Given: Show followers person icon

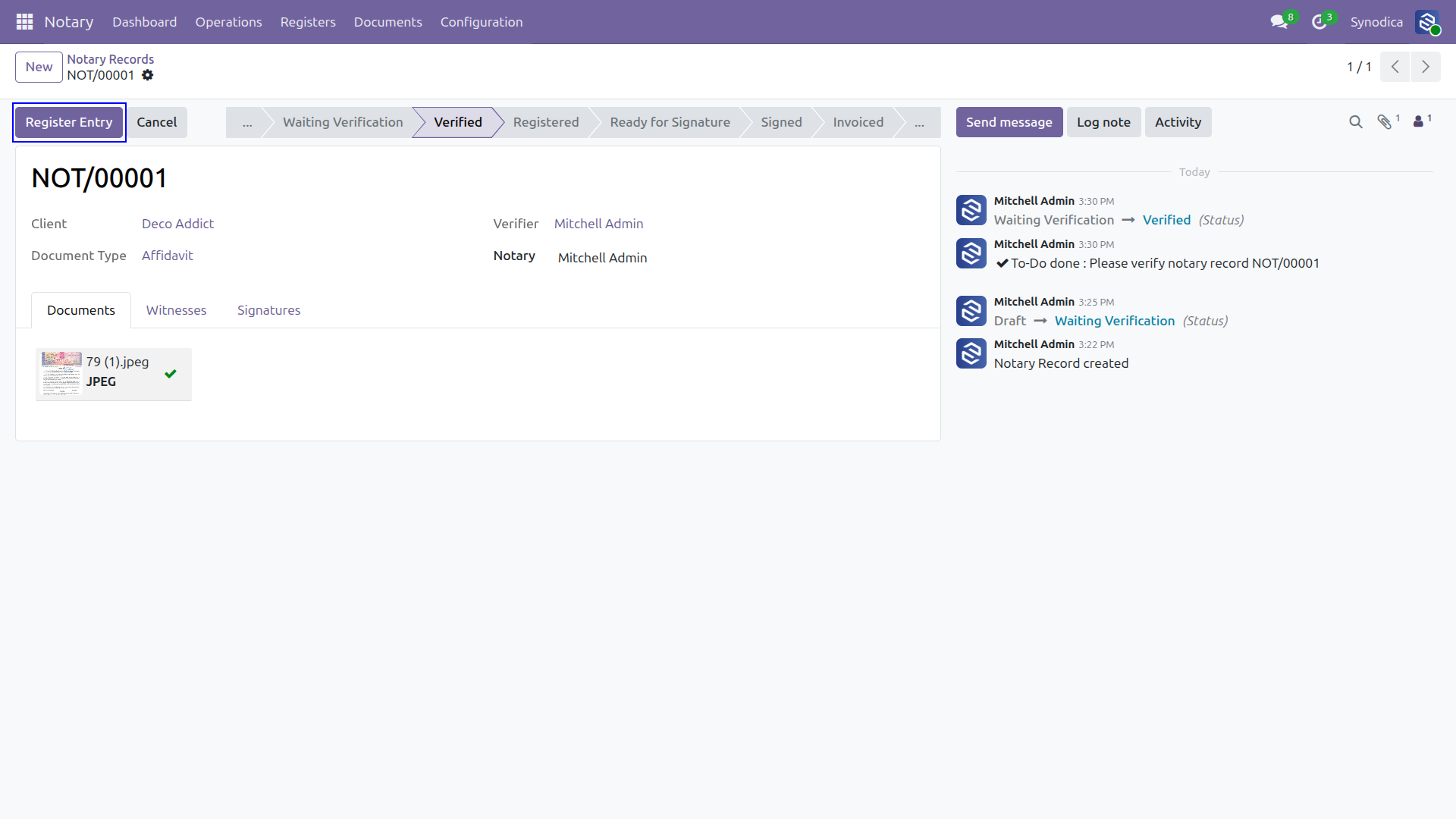Looking at the screenshot, I should point(1418,121).
